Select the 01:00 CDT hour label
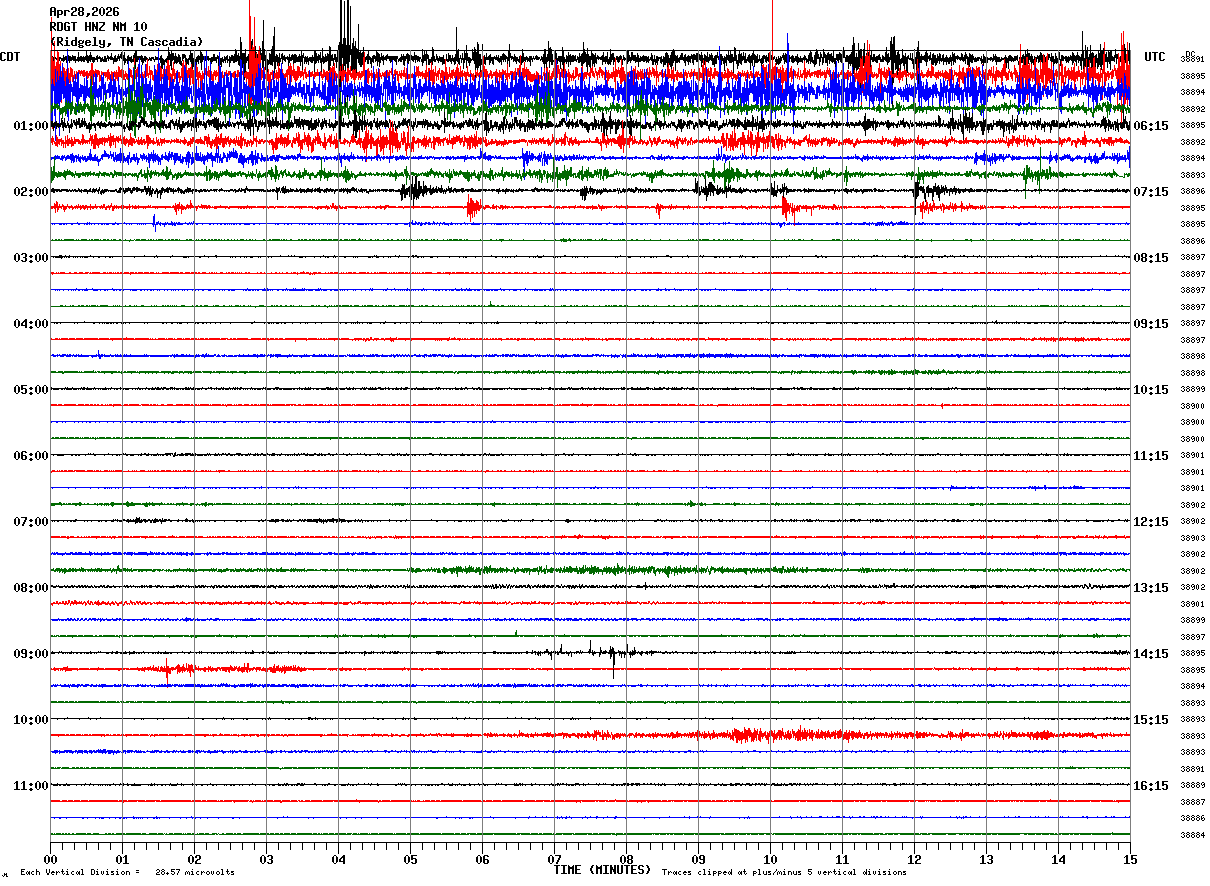The width and height of the screenshot is (1210, 886). tap(31, 126)
